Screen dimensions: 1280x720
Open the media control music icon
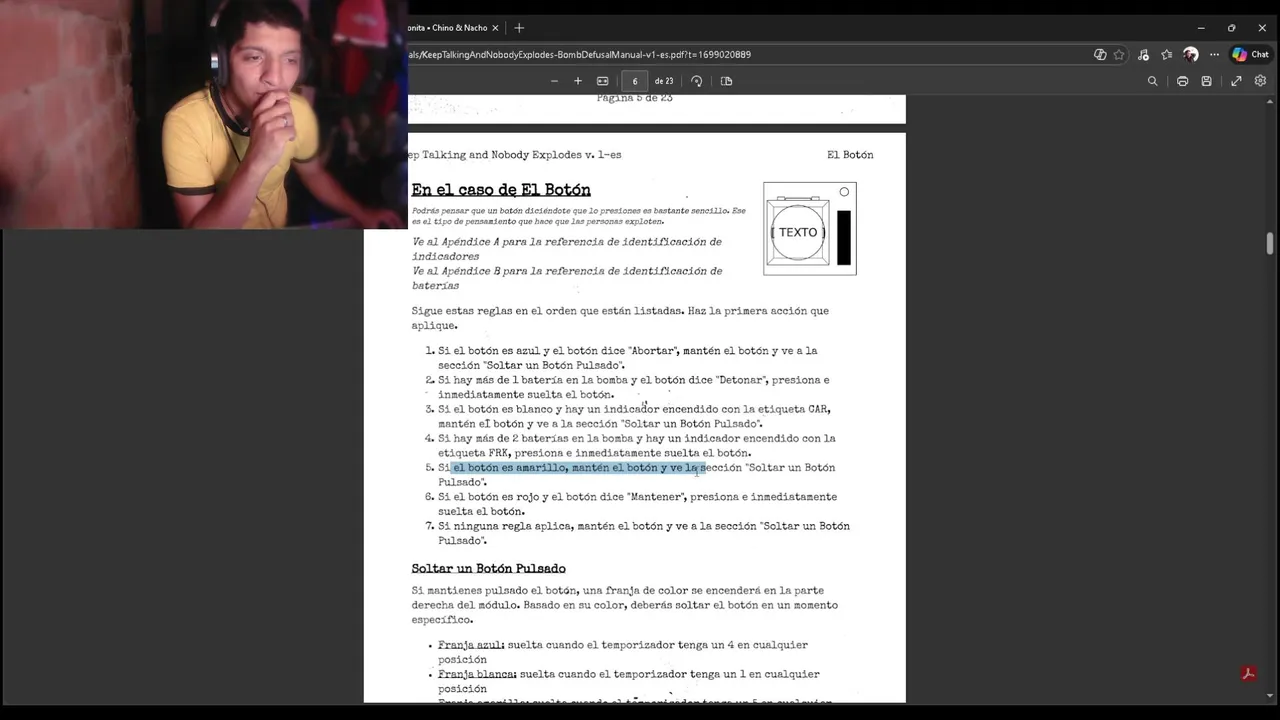tap(1143, 55)
